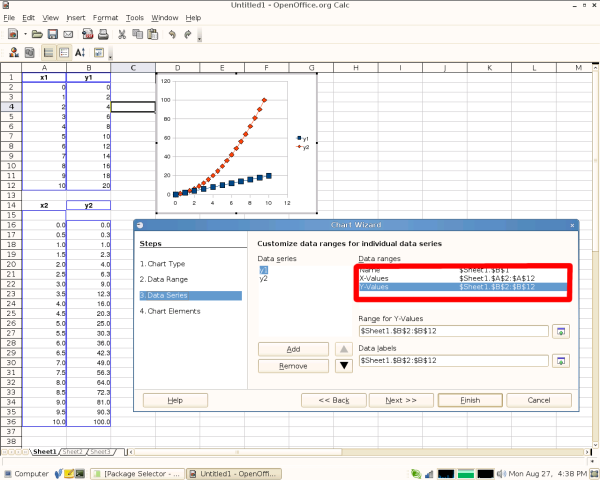This screenshot has width=600, height=480.
Task: Click the << Back button
Action: pos(334,400)
